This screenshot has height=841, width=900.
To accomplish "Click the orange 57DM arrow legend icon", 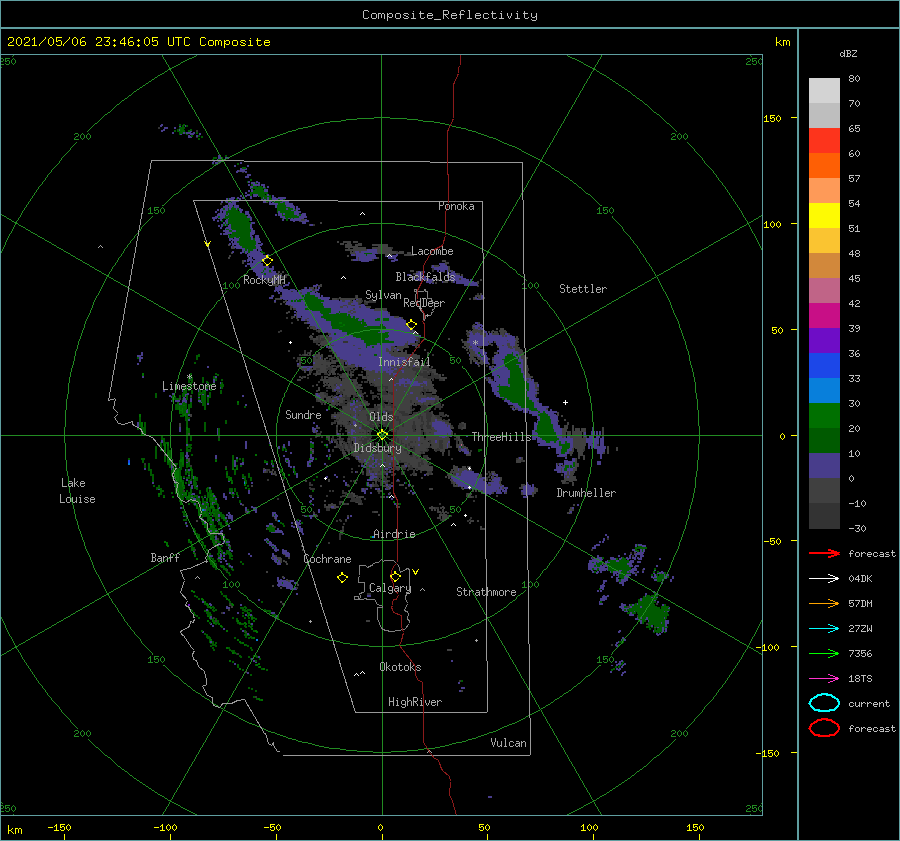I will point(824,603).
